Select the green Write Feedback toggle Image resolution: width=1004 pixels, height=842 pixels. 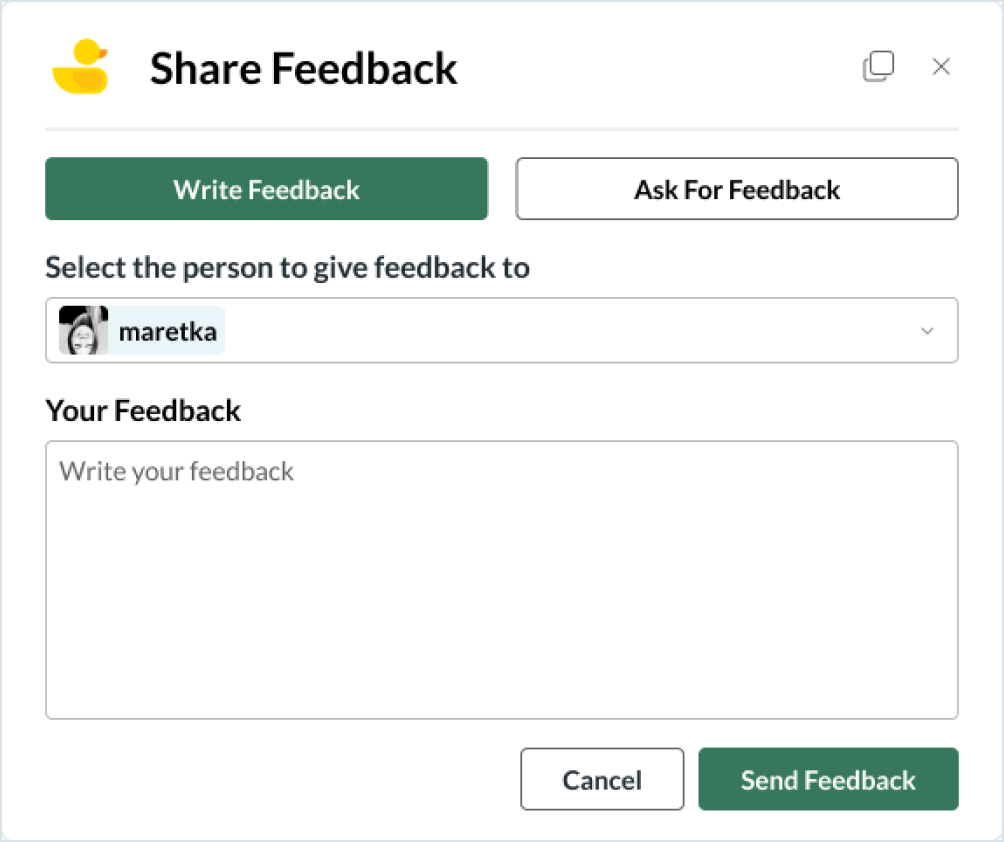[265, 189]
